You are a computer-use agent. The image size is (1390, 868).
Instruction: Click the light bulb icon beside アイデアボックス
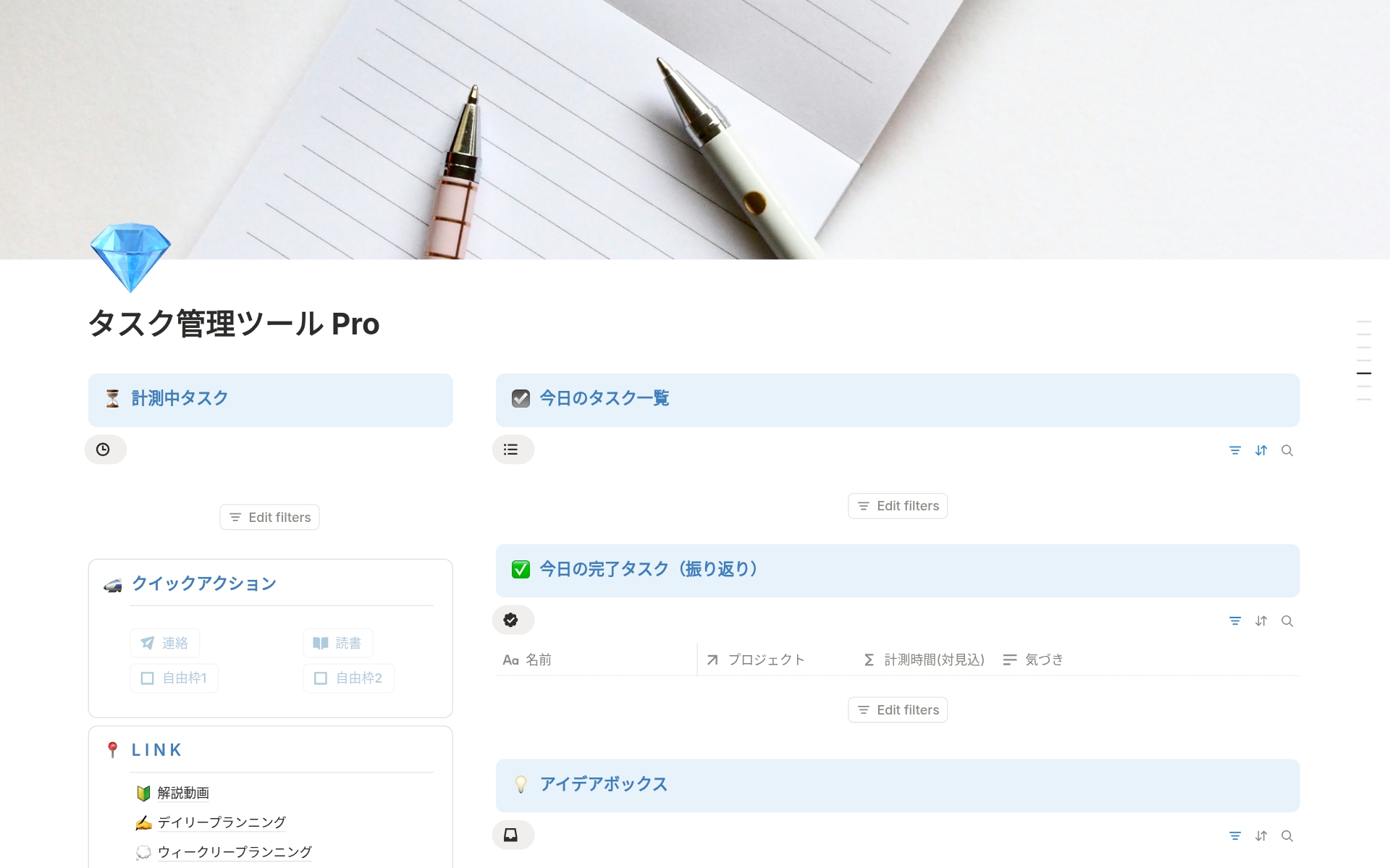click(x=521, y=785)
